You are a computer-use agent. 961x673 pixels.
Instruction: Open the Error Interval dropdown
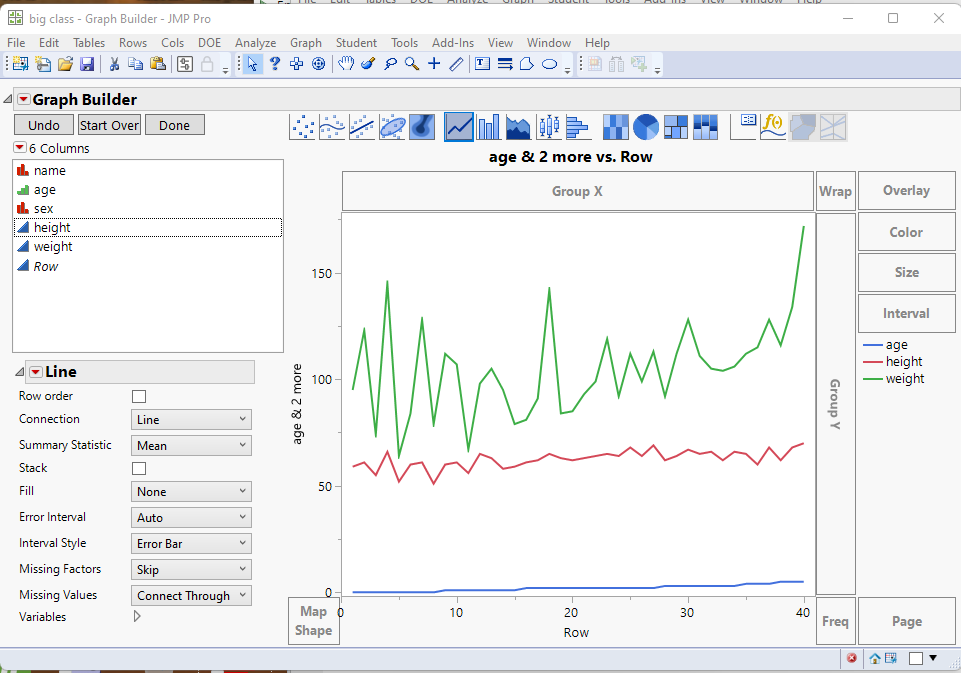tap(191, 518)
